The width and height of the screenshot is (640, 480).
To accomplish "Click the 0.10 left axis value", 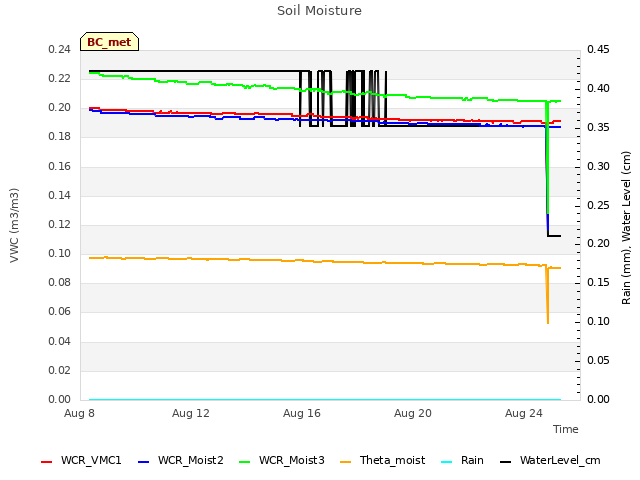I will point(60,253).
